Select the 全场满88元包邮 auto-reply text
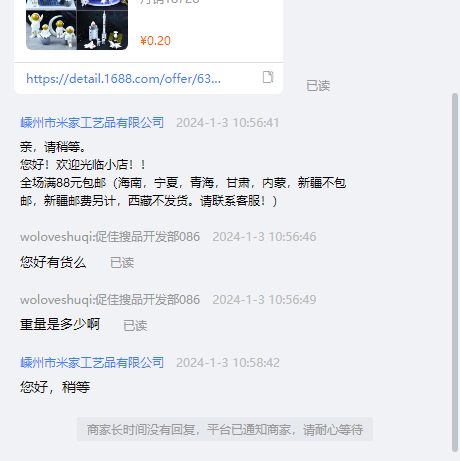The width and height of the screenshot is (460, 461). (183, 192)
